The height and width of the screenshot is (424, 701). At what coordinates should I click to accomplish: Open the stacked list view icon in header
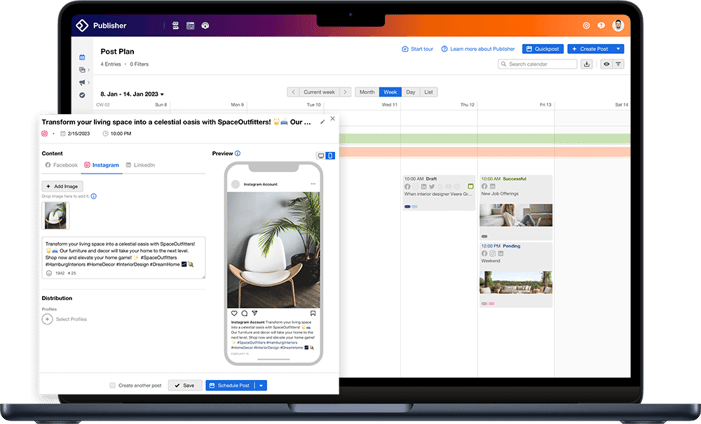176,25
